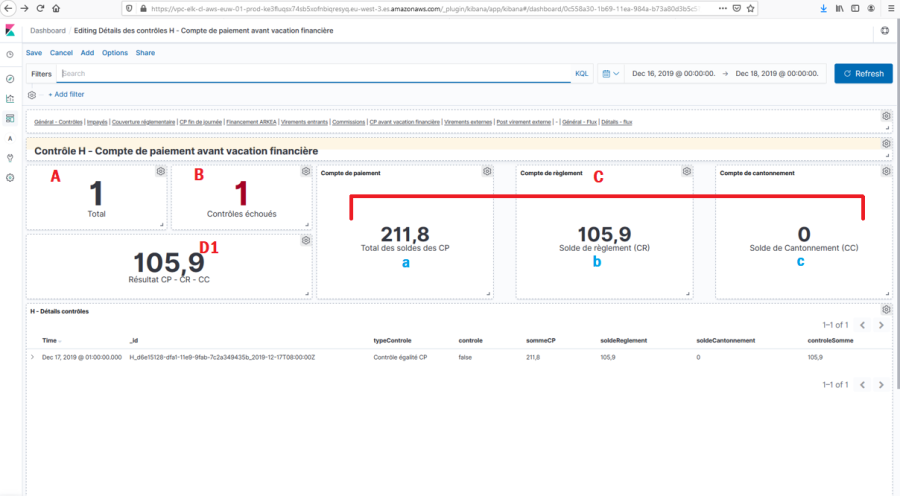The height and width of the screenshot is (496, 900).
Task: Click the Add filter link
Action: click(x=67, y=94)
